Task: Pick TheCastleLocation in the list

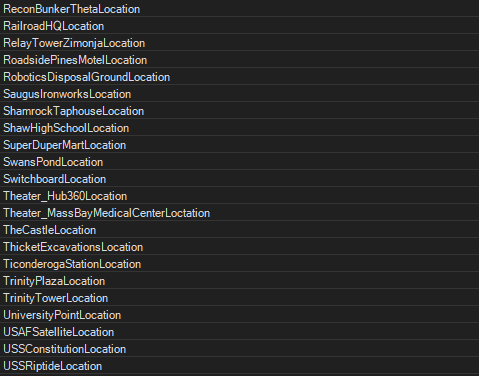Action: pos(239,230)
